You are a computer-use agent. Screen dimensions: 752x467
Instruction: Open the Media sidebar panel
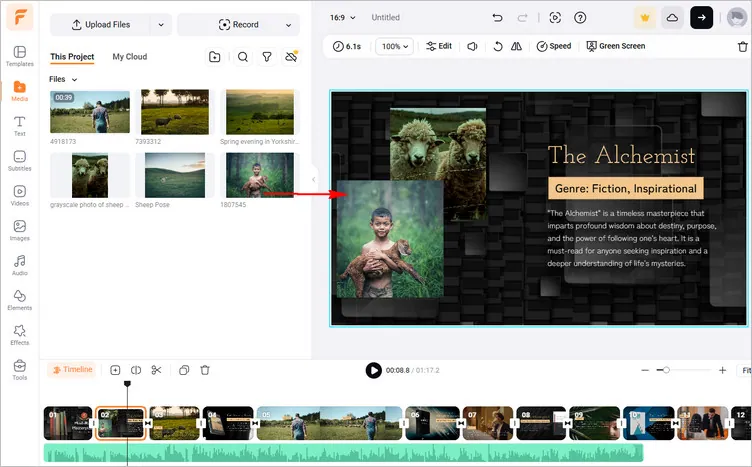pos(20,91)
